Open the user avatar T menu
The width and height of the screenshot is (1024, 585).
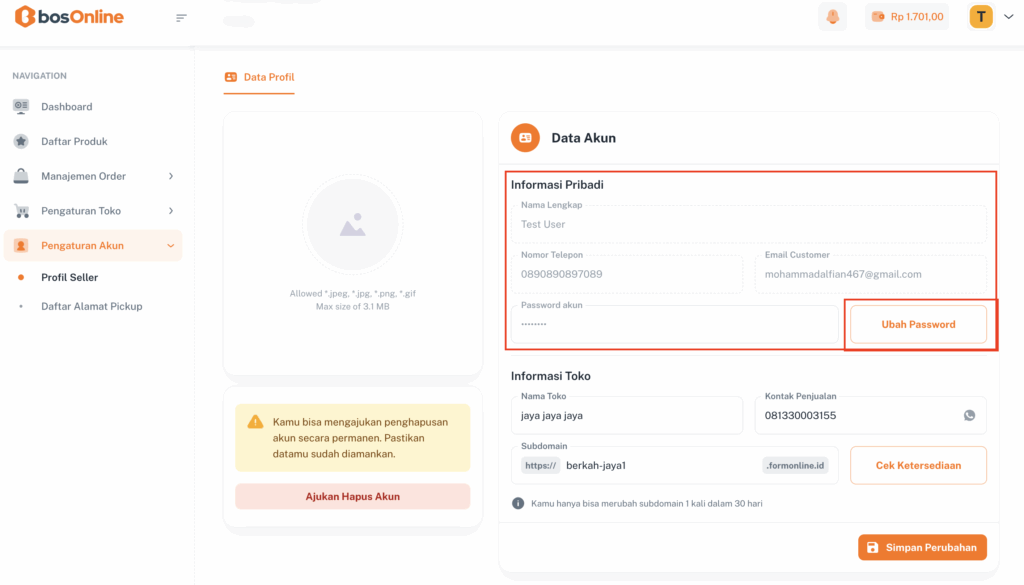(x=981, y=17)
